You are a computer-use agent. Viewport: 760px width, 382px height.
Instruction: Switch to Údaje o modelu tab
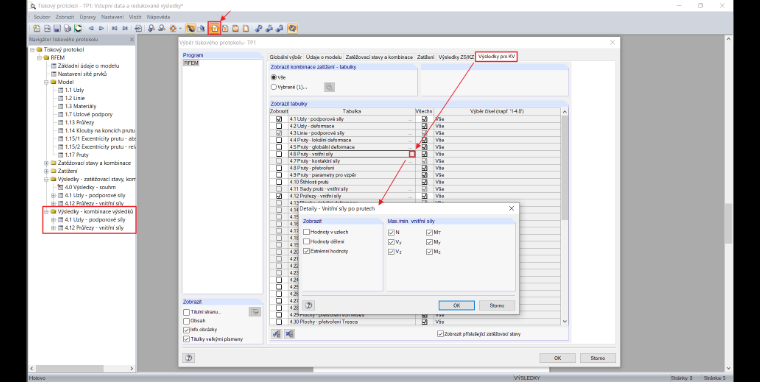(x=324, y=57)
